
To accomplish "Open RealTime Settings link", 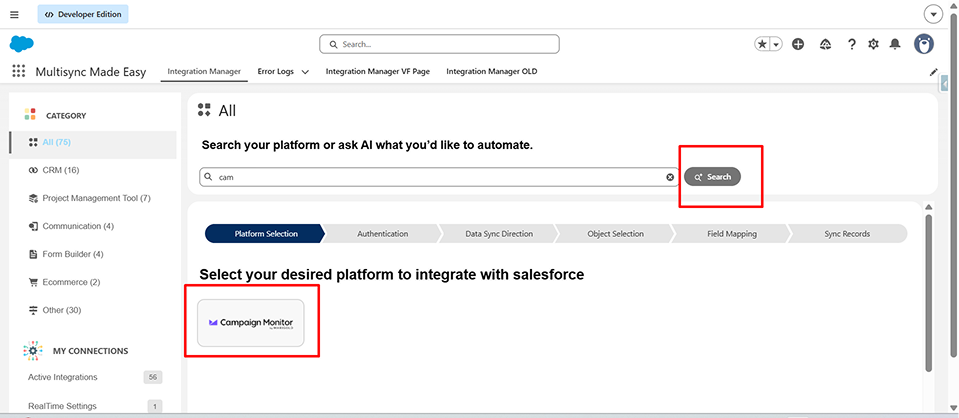I will coord(62,406).
